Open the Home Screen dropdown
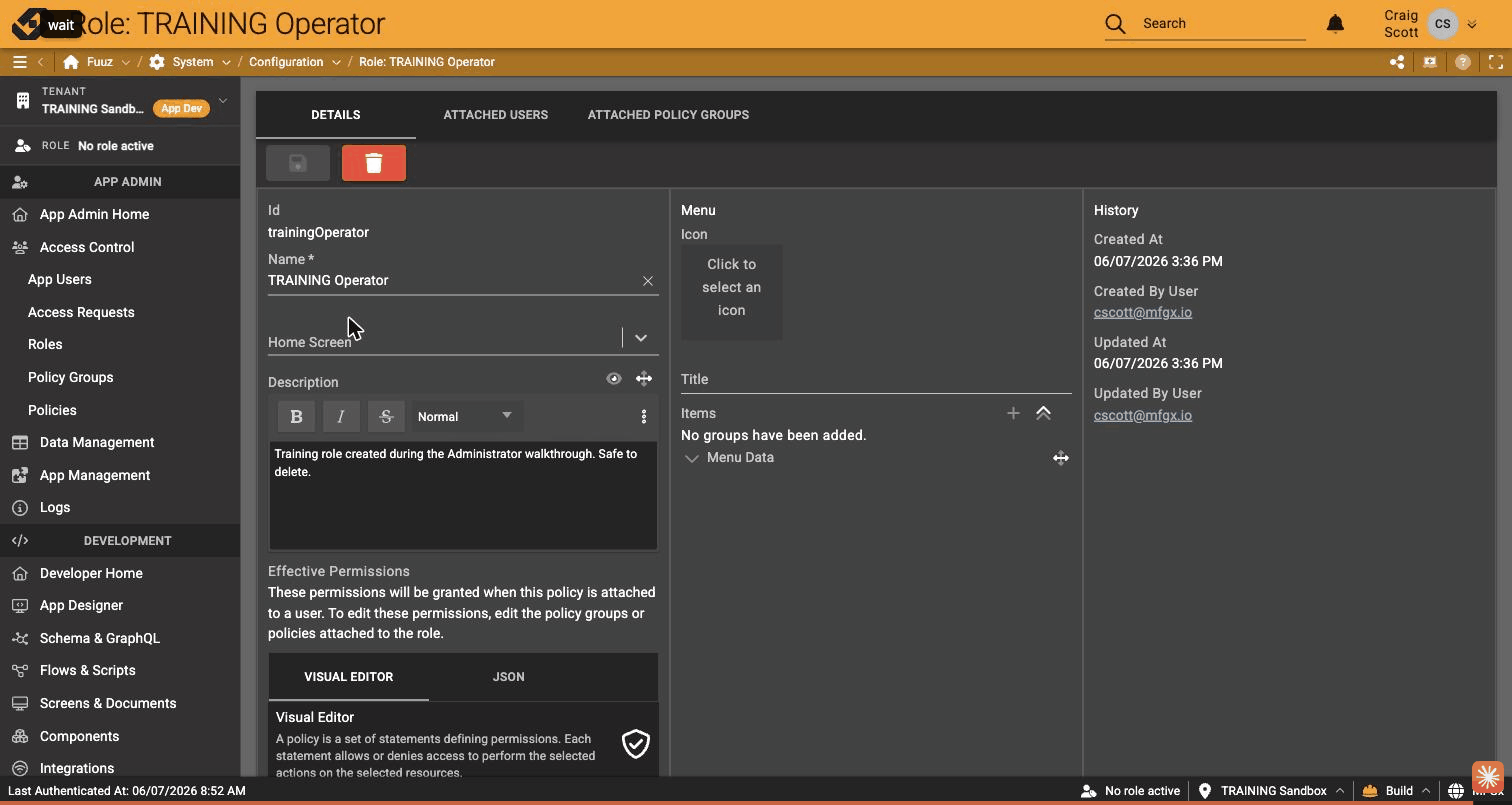Screen dimensions: 1512x805 (x=641, y=338)
